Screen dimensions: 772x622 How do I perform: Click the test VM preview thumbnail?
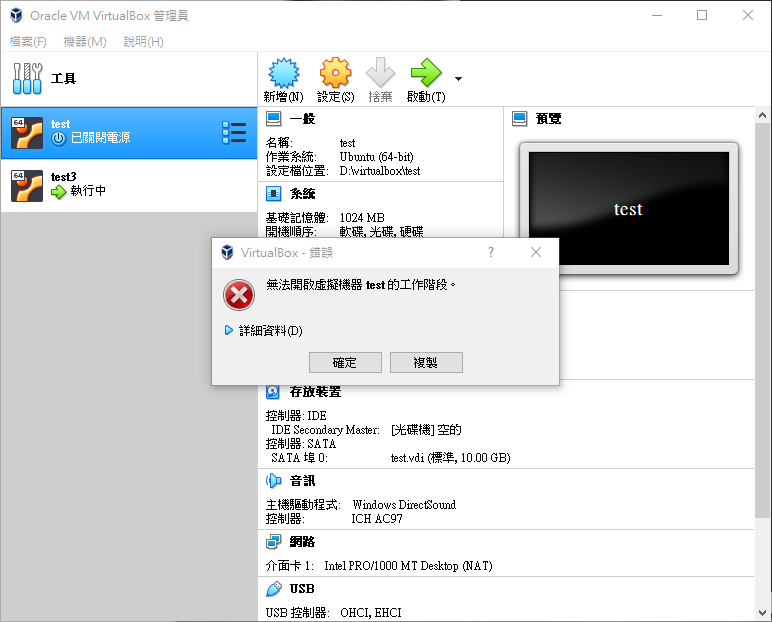tap(628, 208)
